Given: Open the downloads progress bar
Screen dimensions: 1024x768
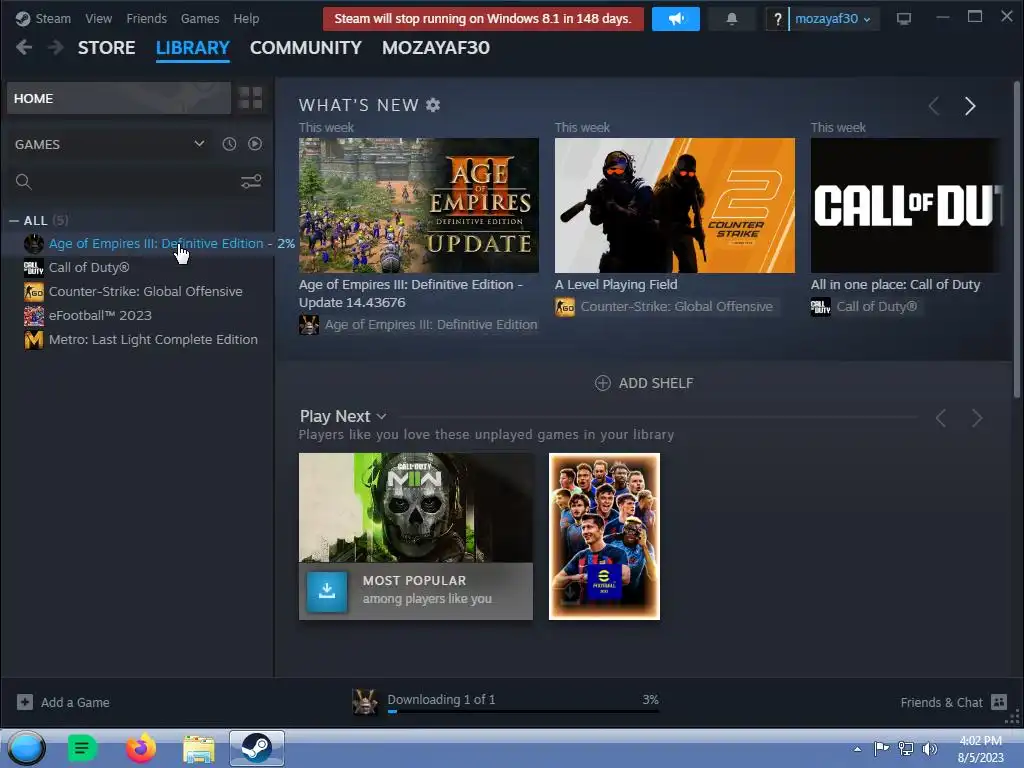Looking at the screenshot, I should (523, 711).
